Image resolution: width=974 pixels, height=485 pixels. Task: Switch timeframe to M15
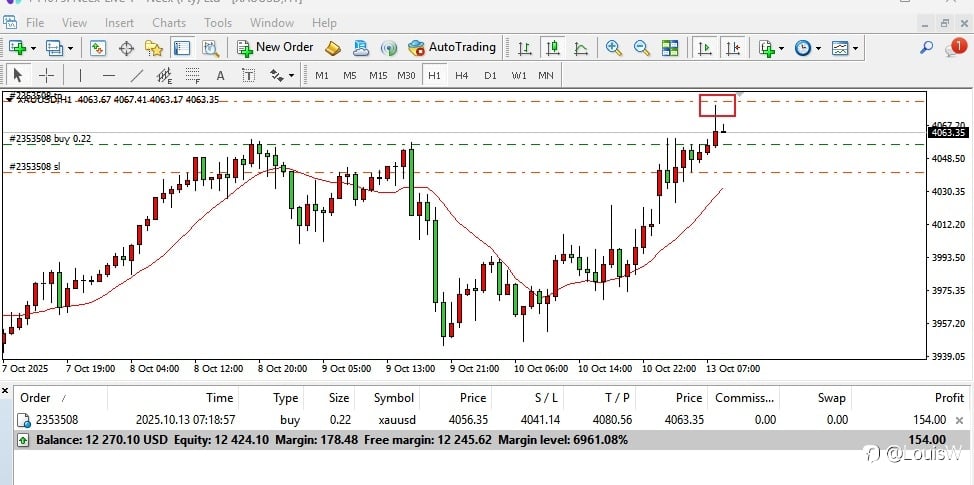378,76
